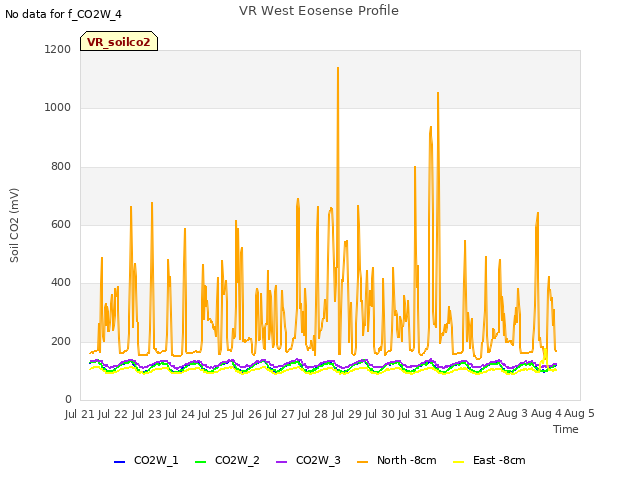Image resolution: width=640 pixels, height=480 pixels.
Task: Click the Jul 21 x-axis date label
Action: tap(80, 414)
